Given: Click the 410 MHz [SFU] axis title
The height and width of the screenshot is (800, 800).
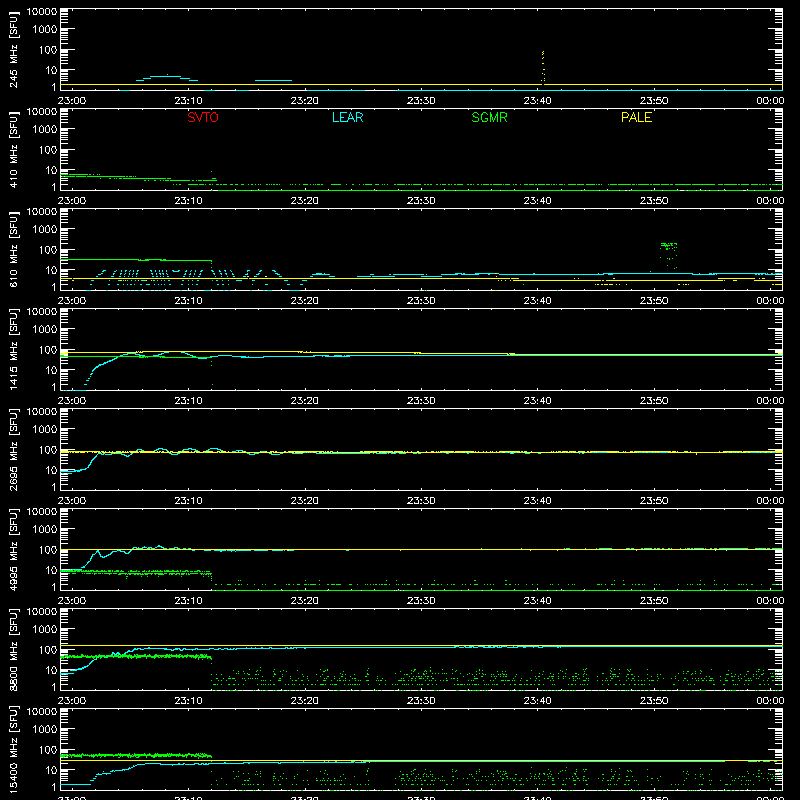Looking at the screenshot, I should [x=14, y=150].
